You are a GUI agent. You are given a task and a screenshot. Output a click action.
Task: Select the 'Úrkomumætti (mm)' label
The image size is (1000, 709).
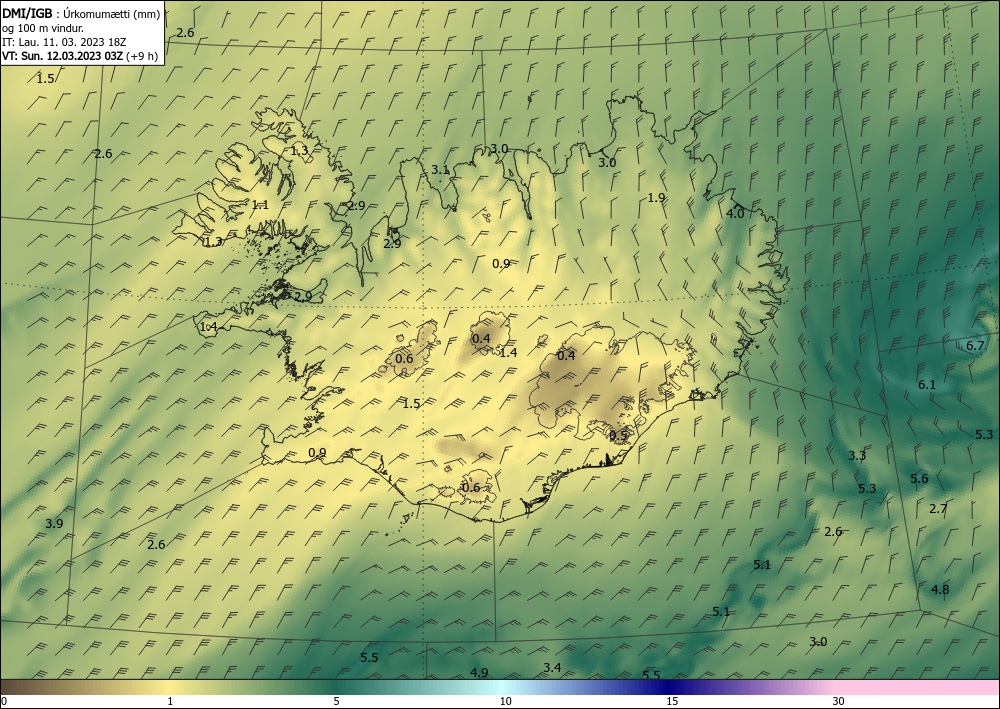pos(112,15)
